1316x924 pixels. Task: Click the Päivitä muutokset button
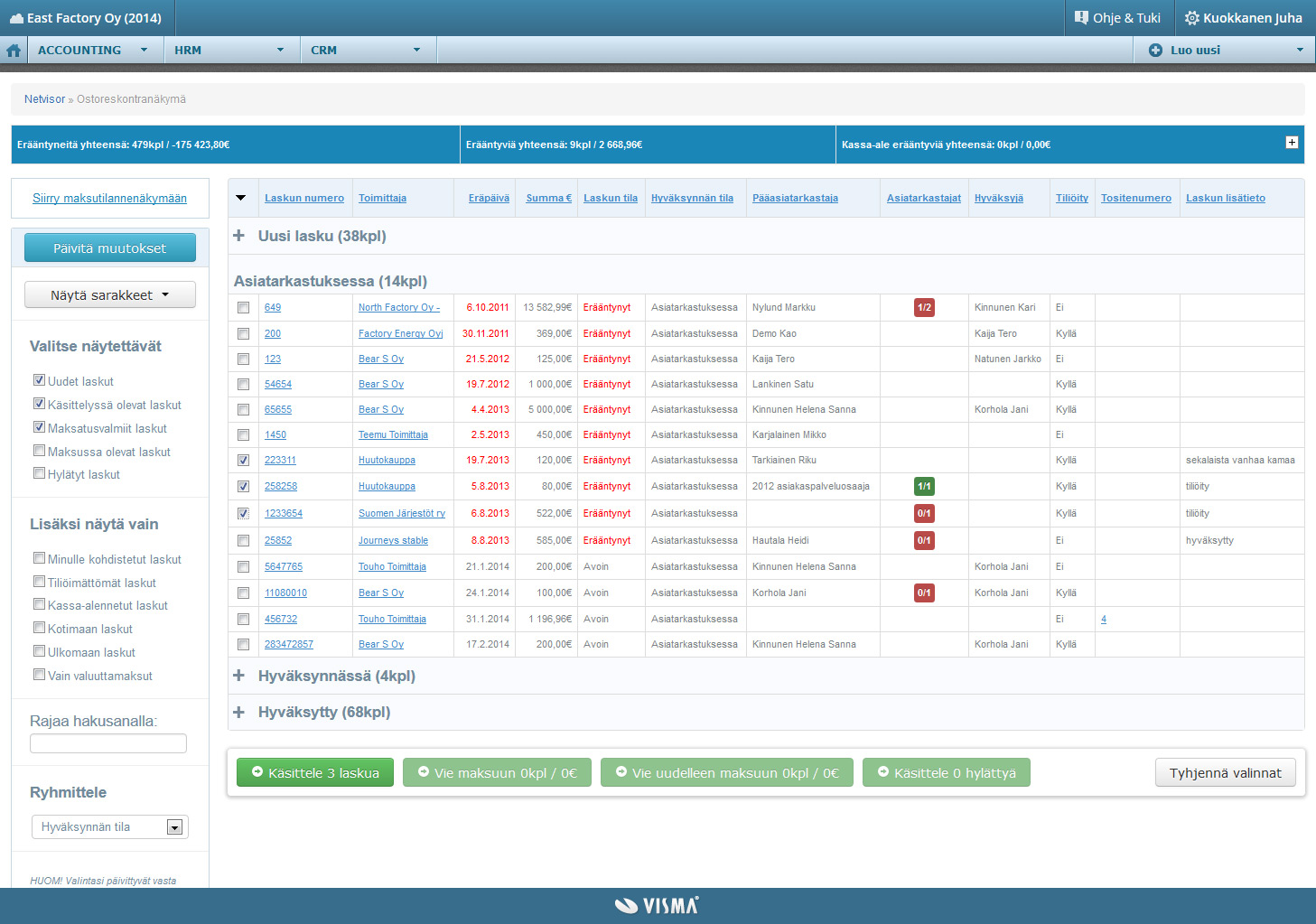pyautogui.click(x=110, y=248)
